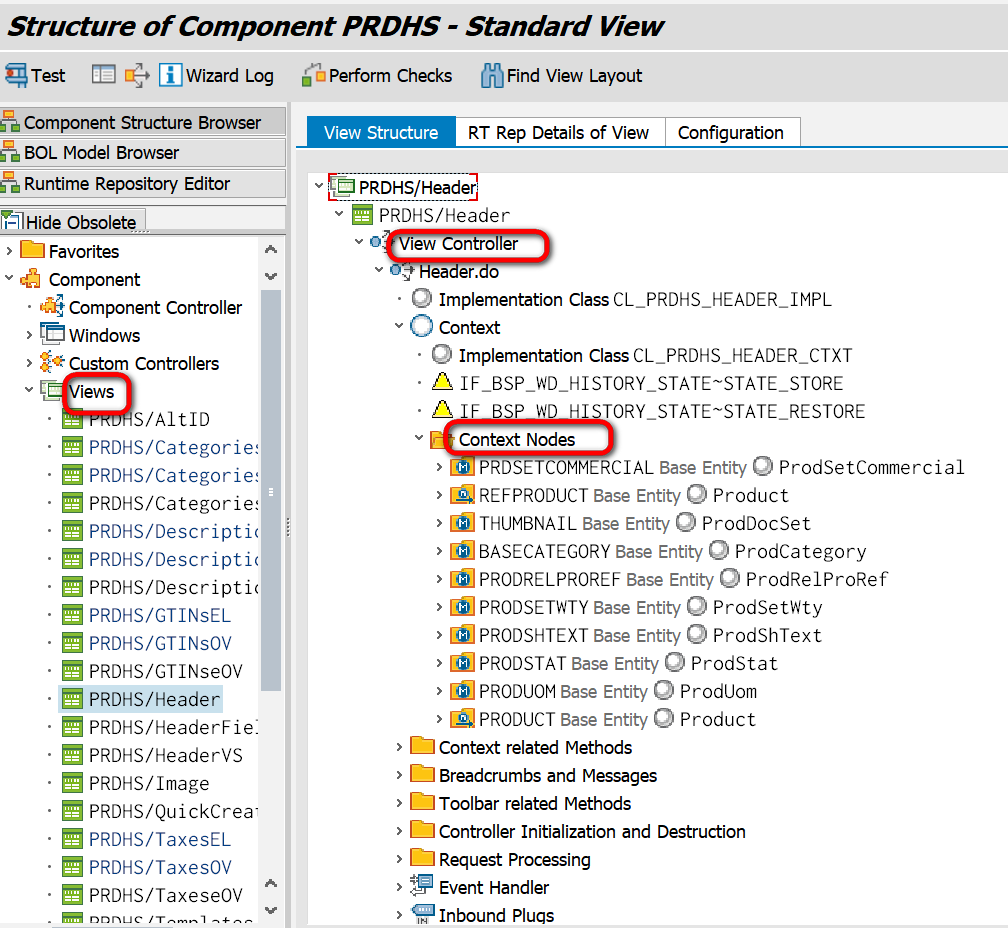Click the arrow-export icon left of Wizard Log
The height and width of the screenshot is (928, 1008).
click(x=137, y=75)
